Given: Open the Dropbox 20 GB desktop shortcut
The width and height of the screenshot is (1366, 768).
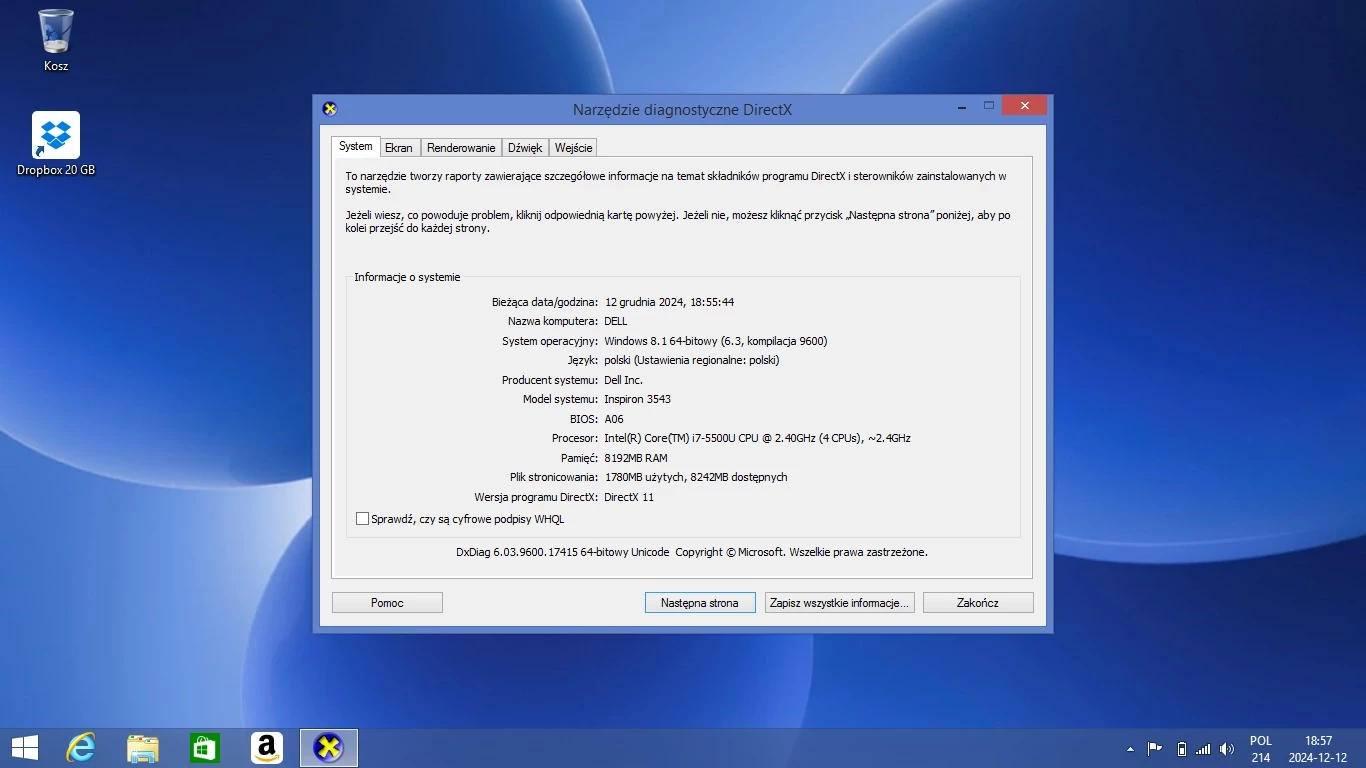Looking at the screenshot, I should 56,144.
